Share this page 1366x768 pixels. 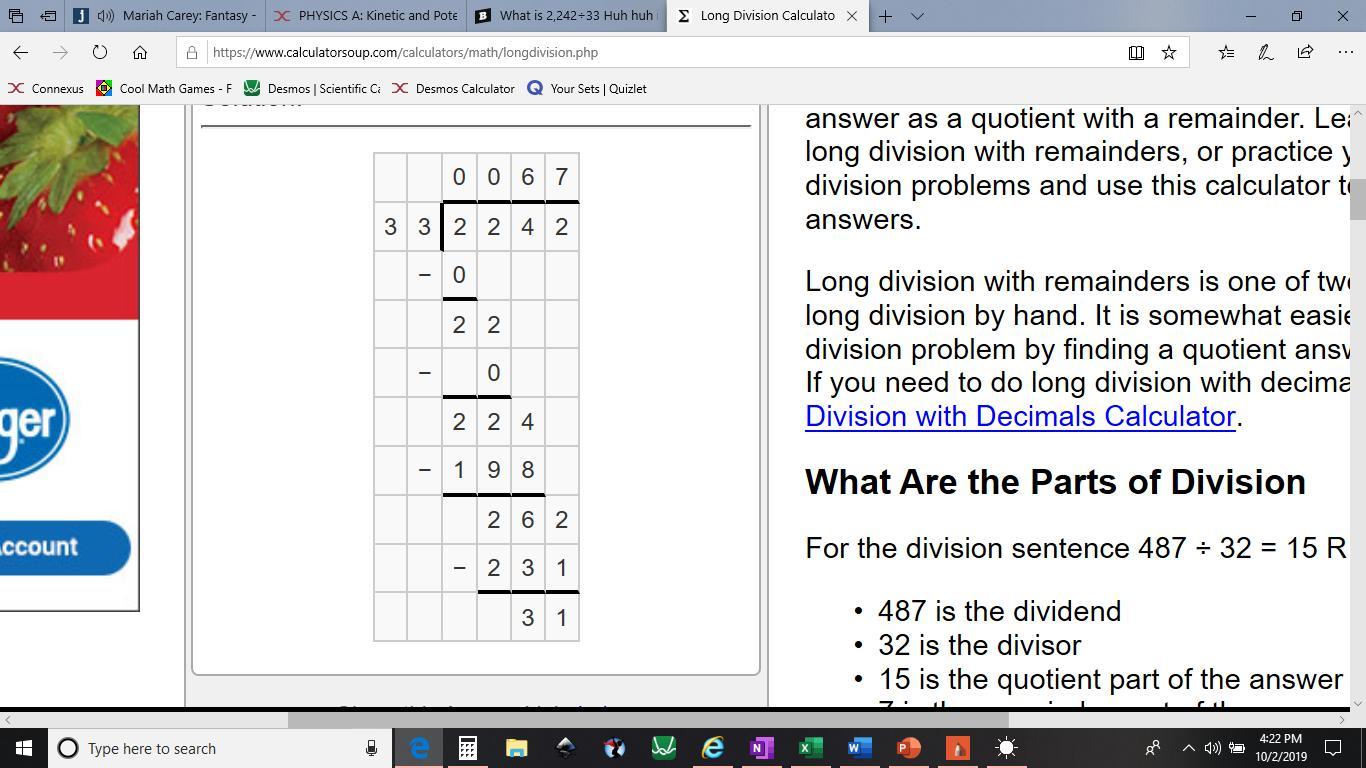pos(1305,52)
